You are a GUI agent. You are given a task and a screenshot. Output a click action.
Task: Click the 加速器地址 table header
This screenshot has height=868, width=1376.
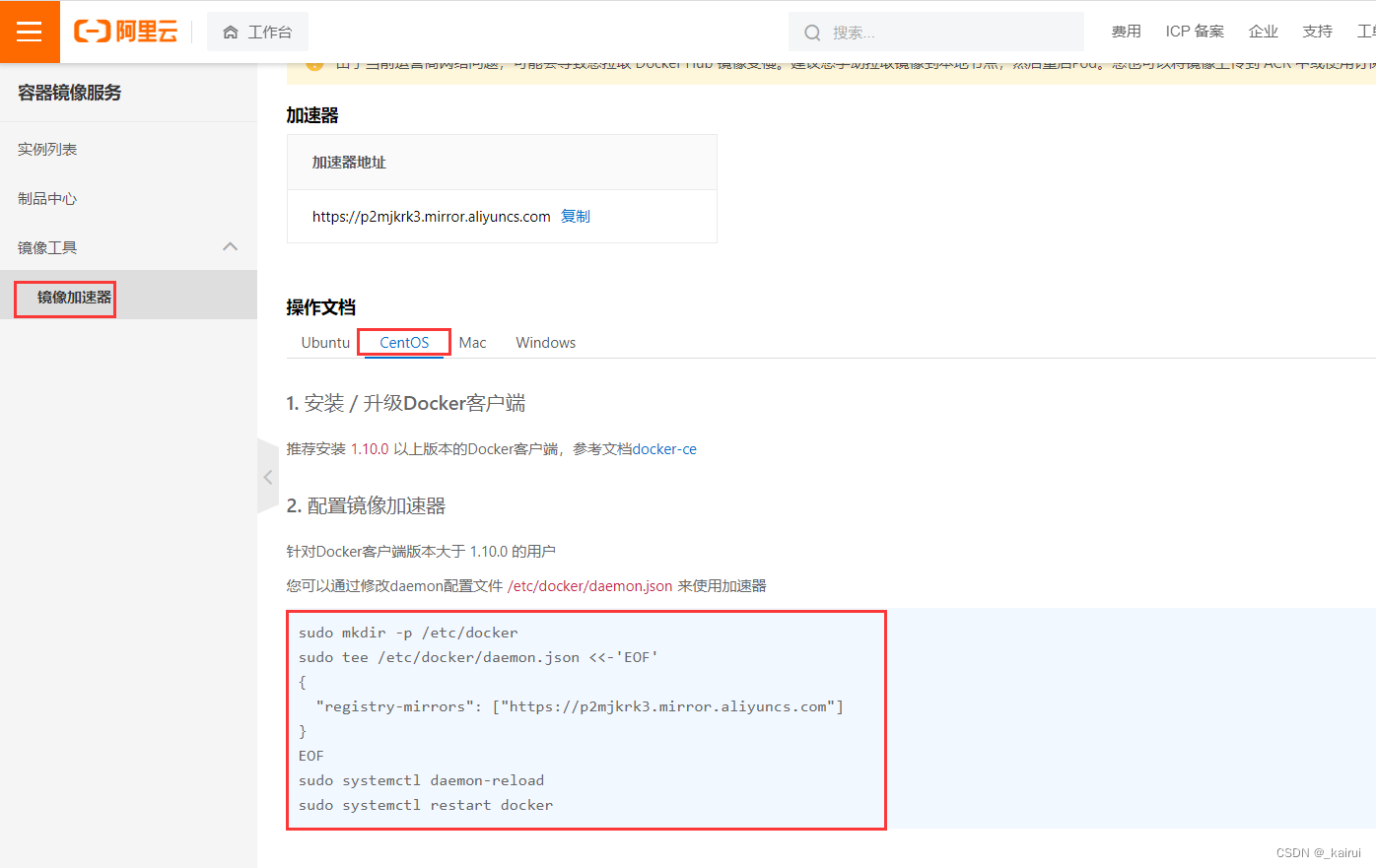pos(349,163)
